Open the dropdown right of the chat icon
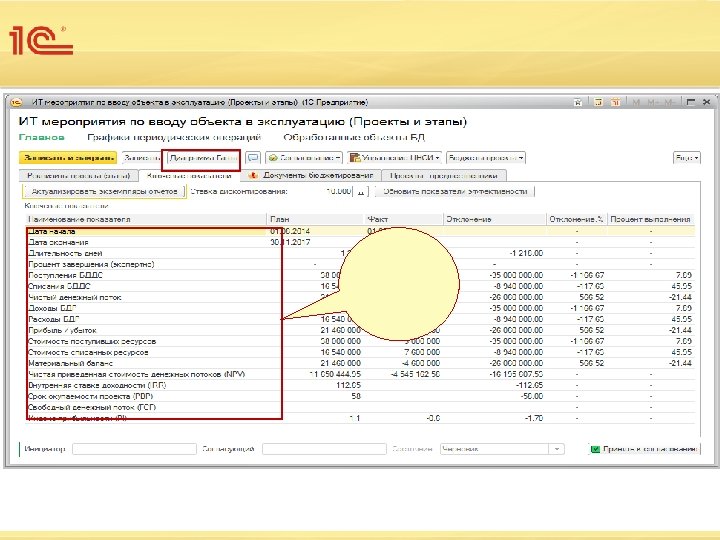This screenshot has width=720, height=540. pyautogui.click(x=304, y=158)
